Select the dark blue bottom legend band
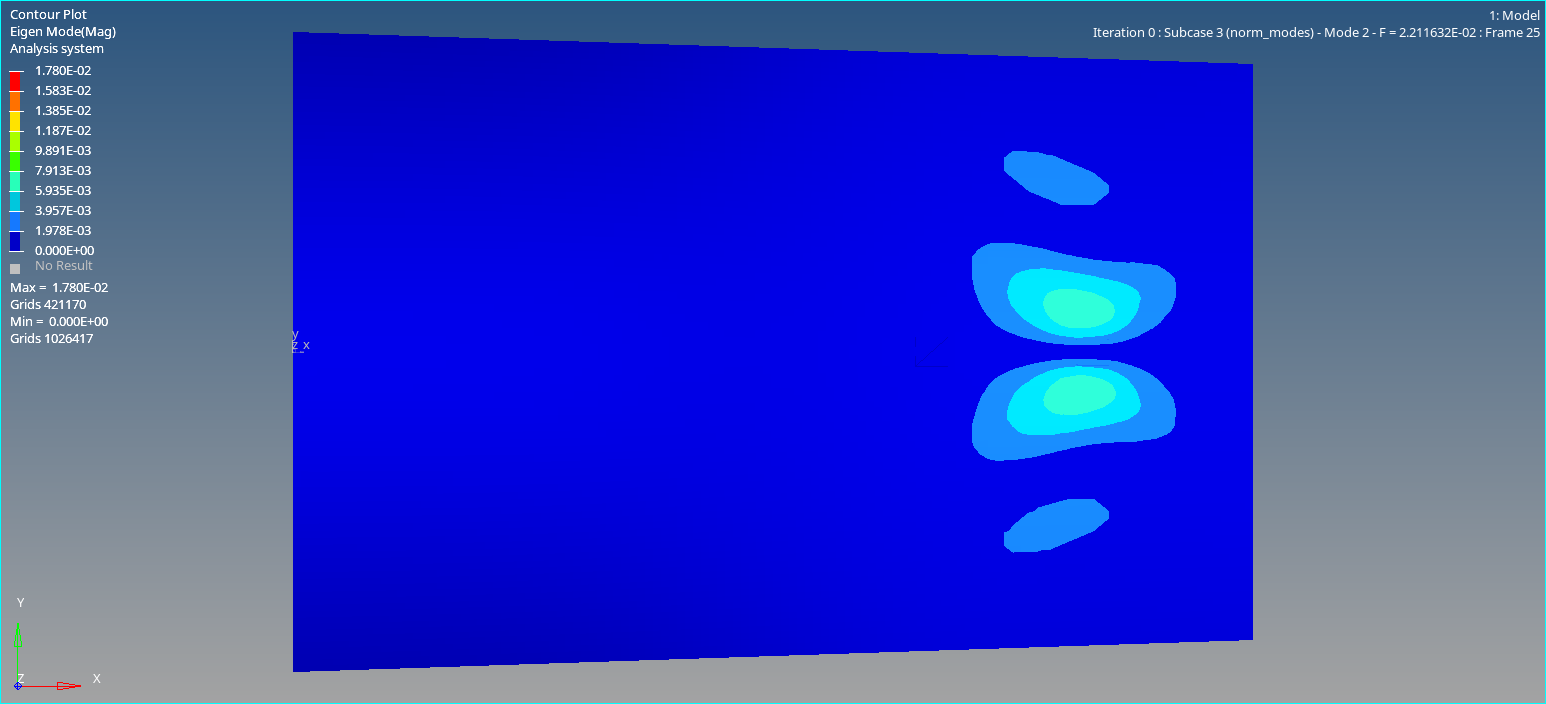 coord(15,240)
